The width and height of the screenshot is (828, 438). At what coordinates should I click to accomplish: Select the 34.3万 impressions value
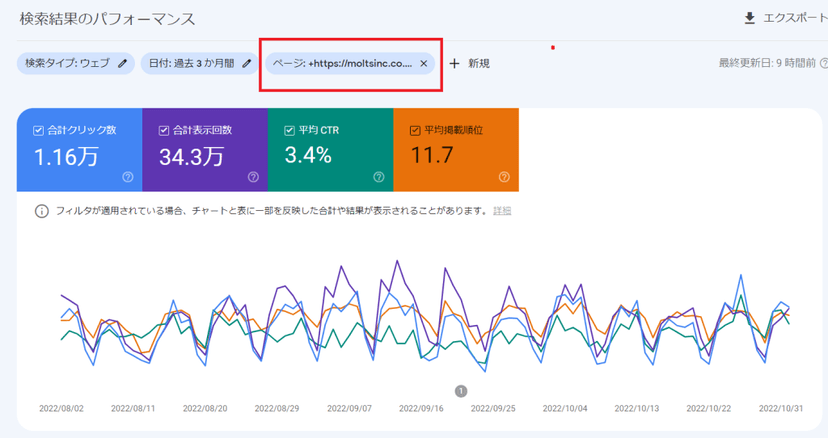point(192,157)
